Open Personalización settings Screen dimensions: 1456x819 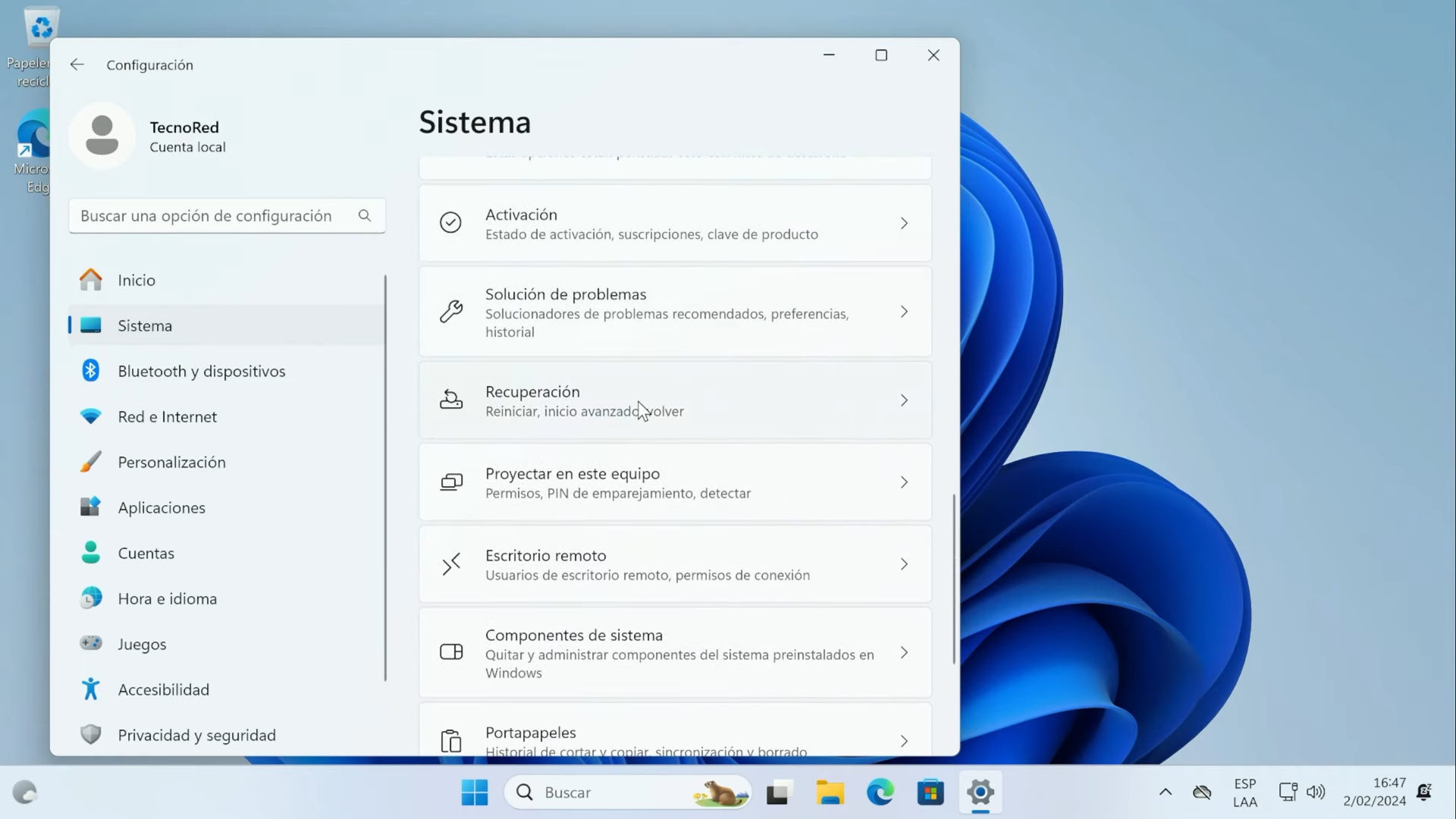[x=172, y=462]
